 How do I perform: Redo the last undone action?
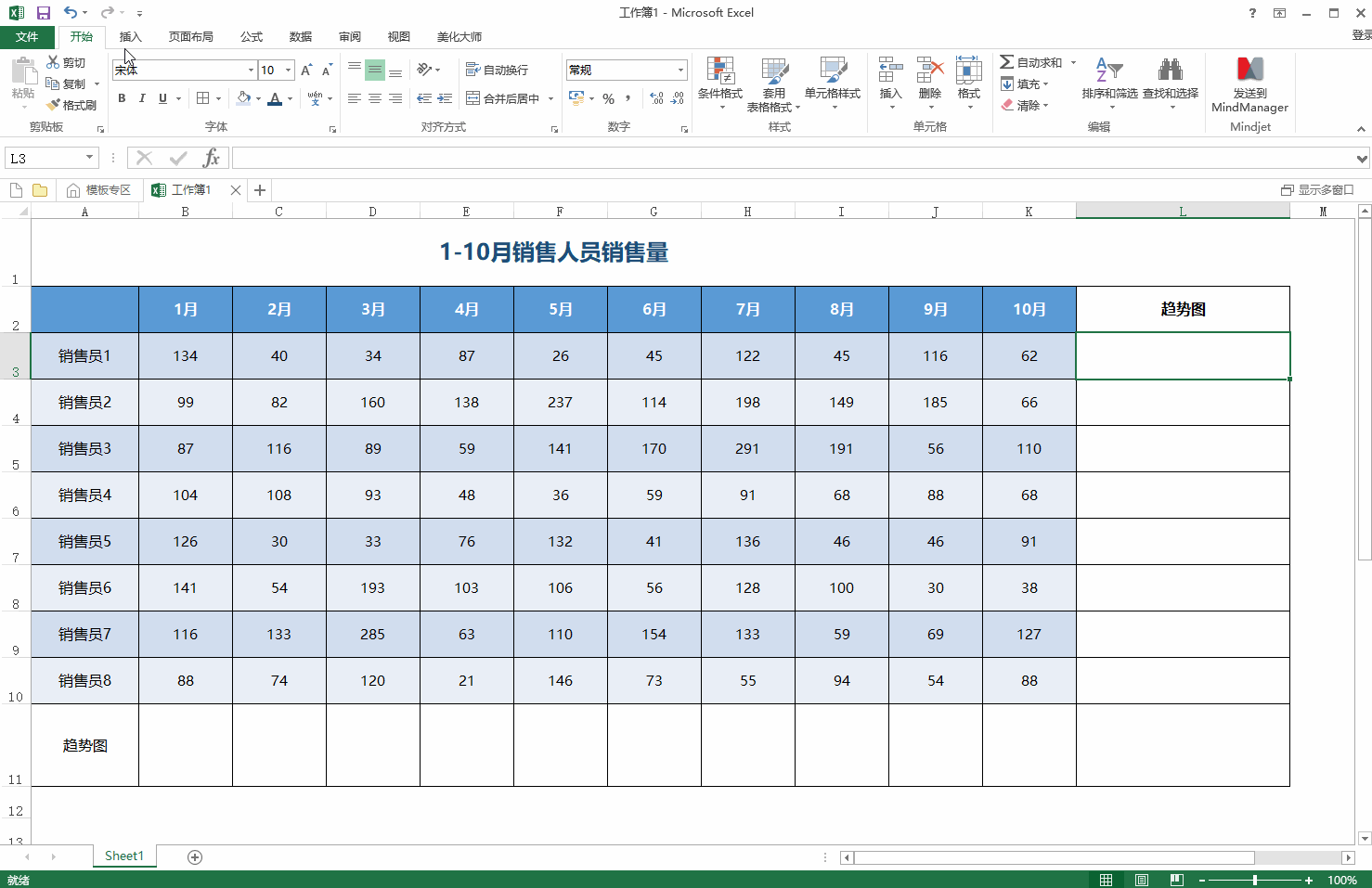[x=107, y=13]
